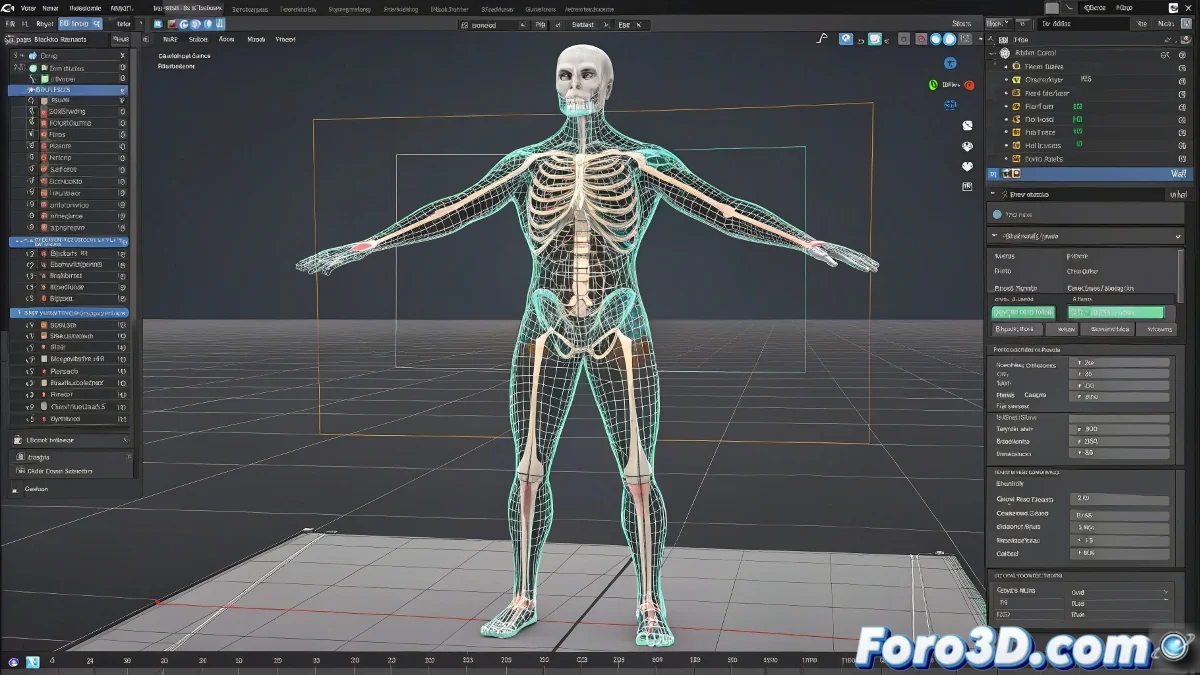Click the green axis circle on the navigation gizmo
The image size is (1200, 675).
click(933, 86)
